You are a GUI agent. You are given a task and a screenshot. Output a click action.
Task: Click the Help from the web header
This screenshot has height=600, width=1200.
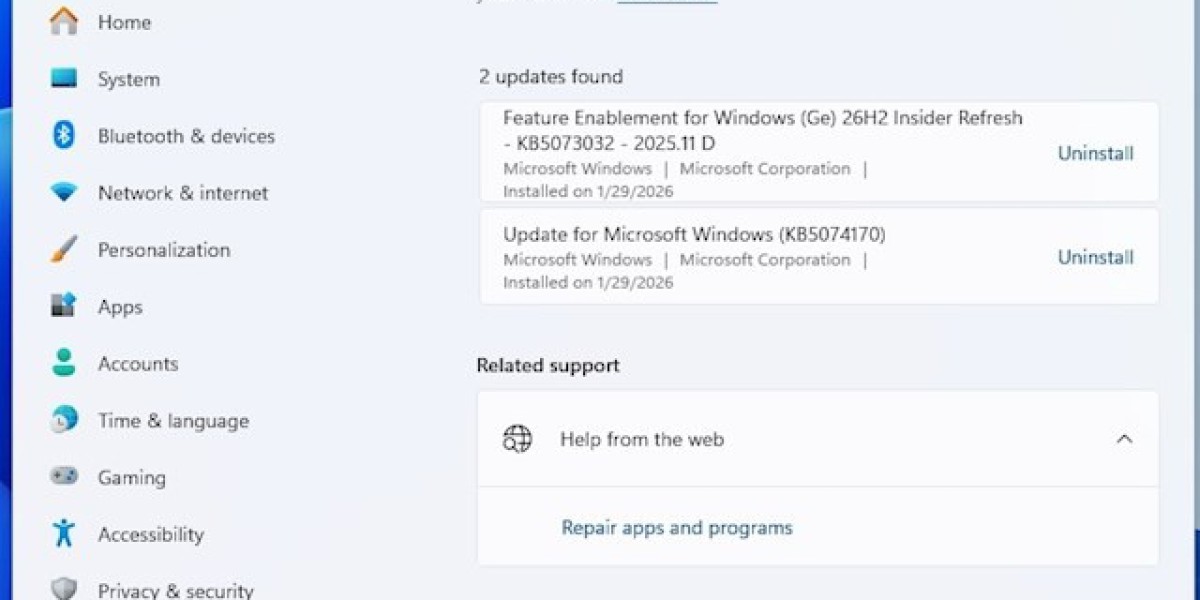642,439
